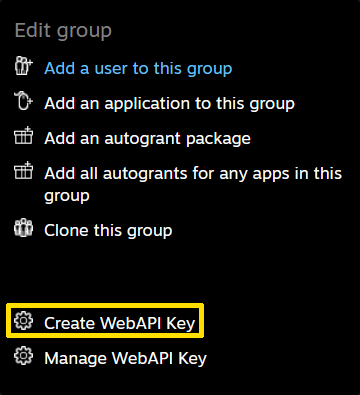Click the gear icon beside Manage WebAPI Key
The width and height of the screenshot is (360, 395).
pos(24,356)
